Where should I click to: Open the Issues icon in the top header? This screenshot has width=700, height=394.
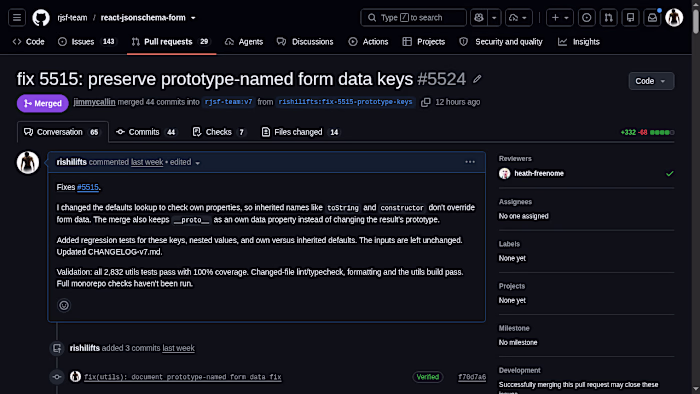coord(587,18)
